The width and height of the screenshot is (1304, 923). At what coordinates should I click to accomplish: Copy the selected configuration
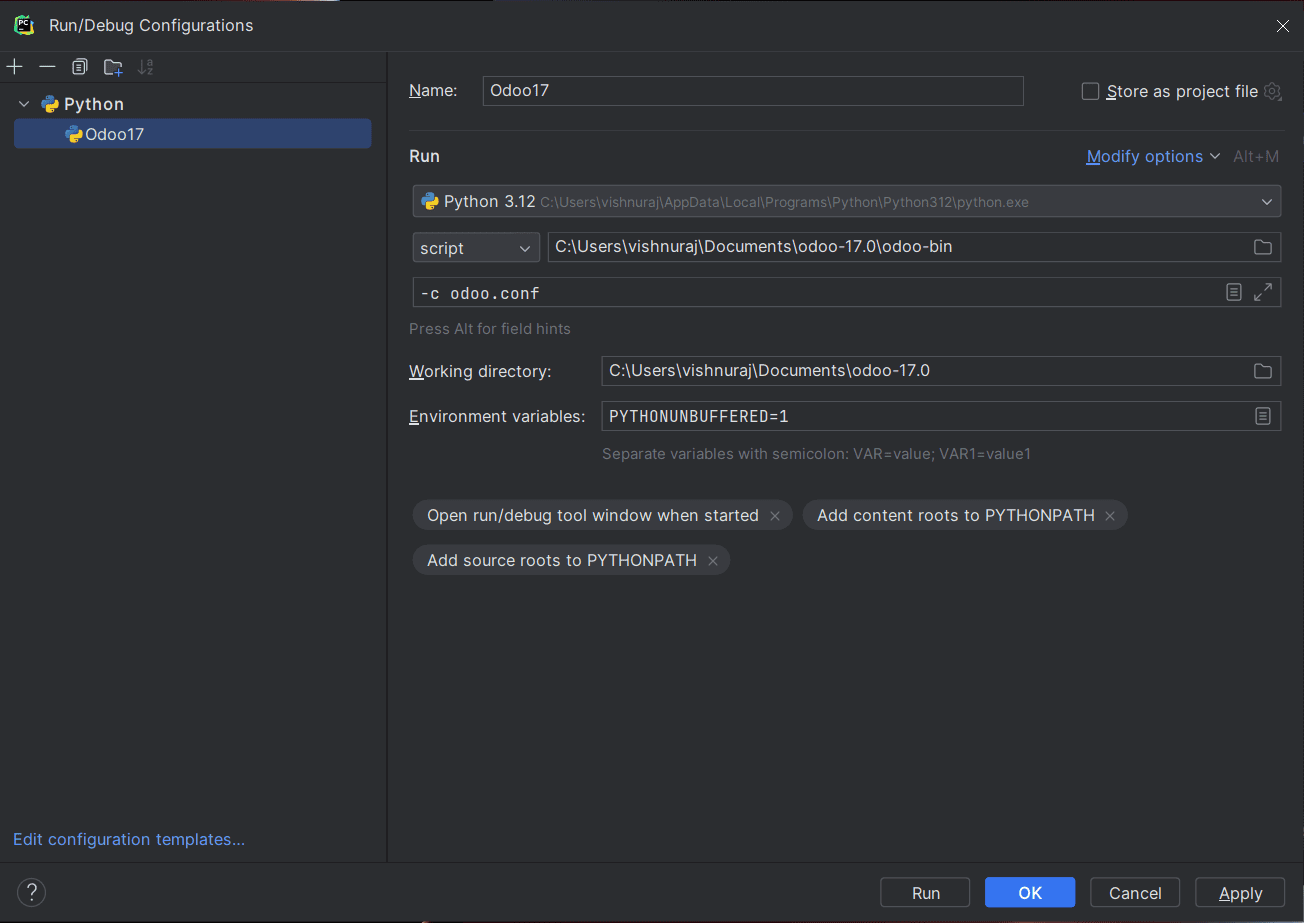pos(80,67)
